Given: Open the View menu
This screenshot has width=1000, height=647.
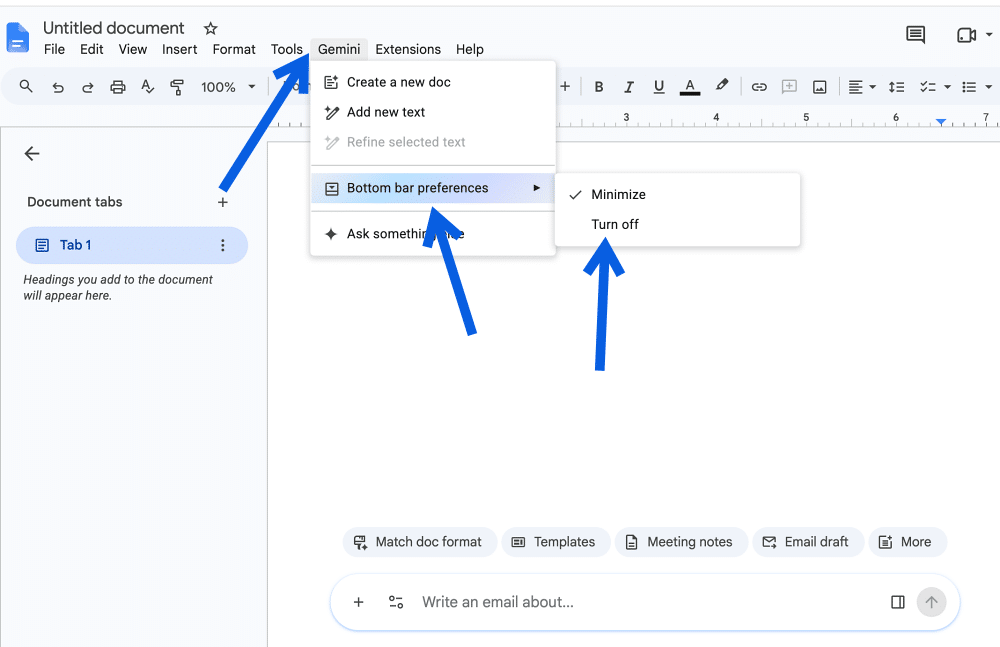Looking at the screenshot, I should click(133, 49).
